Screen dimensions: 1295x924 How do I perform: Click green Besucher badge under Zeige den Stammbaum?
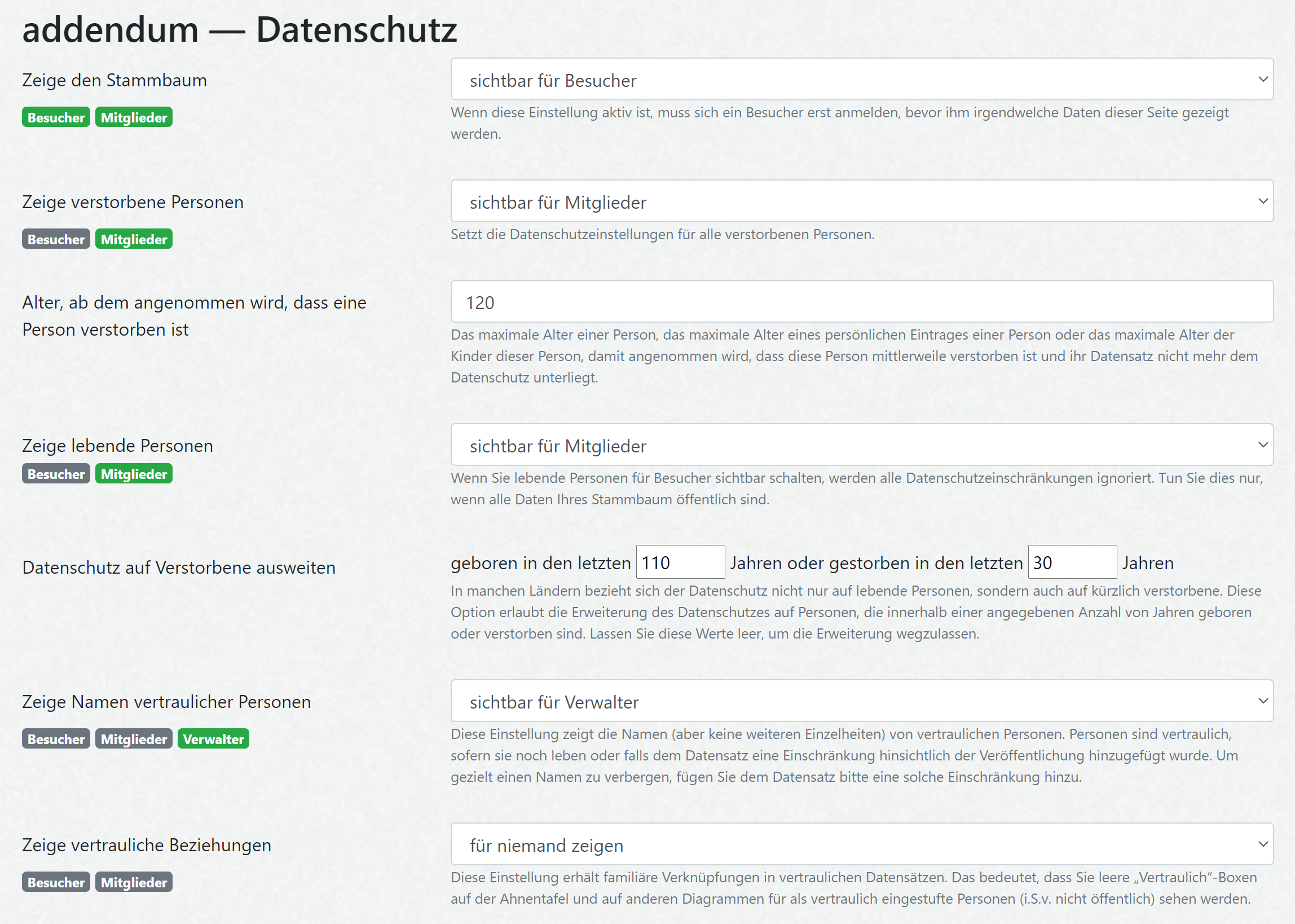(56, 117)
